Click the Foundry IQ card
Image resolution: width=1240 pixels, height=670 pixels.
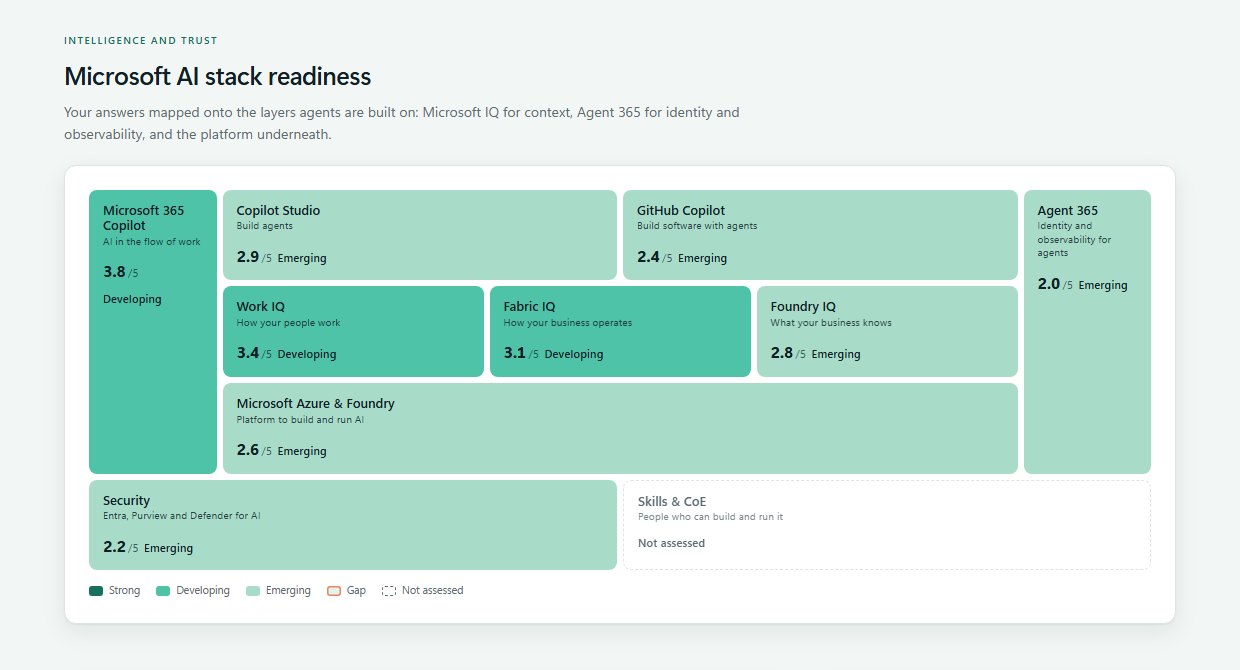pyautogui.click(x=887, y=332)
